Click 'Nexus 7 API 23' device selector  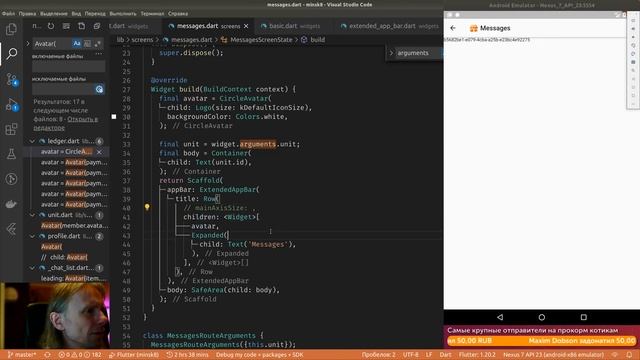point(553,355)
